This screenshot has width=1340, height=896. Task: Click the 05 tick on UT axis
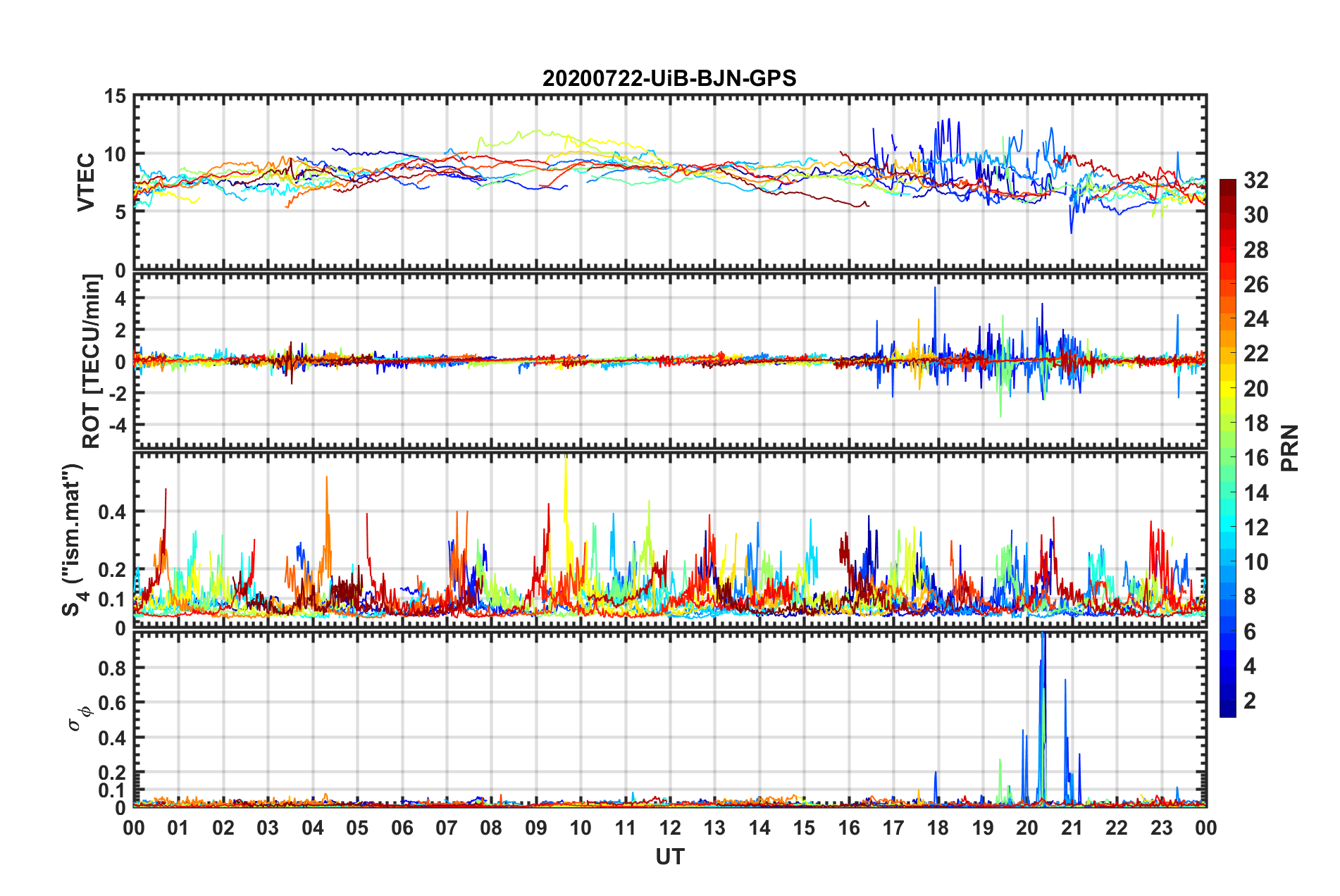(357, 828)
